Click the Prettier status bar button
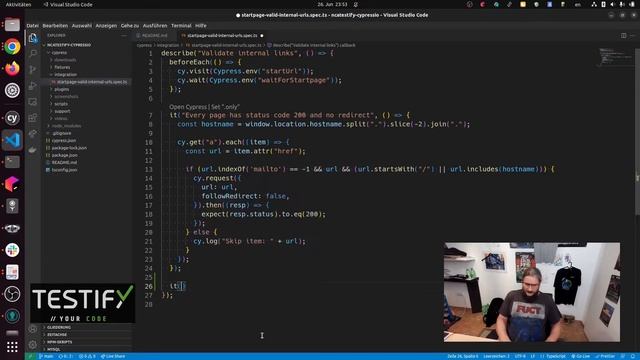Image resolution: width=640 pixels, height=360 pixels. 605,356
